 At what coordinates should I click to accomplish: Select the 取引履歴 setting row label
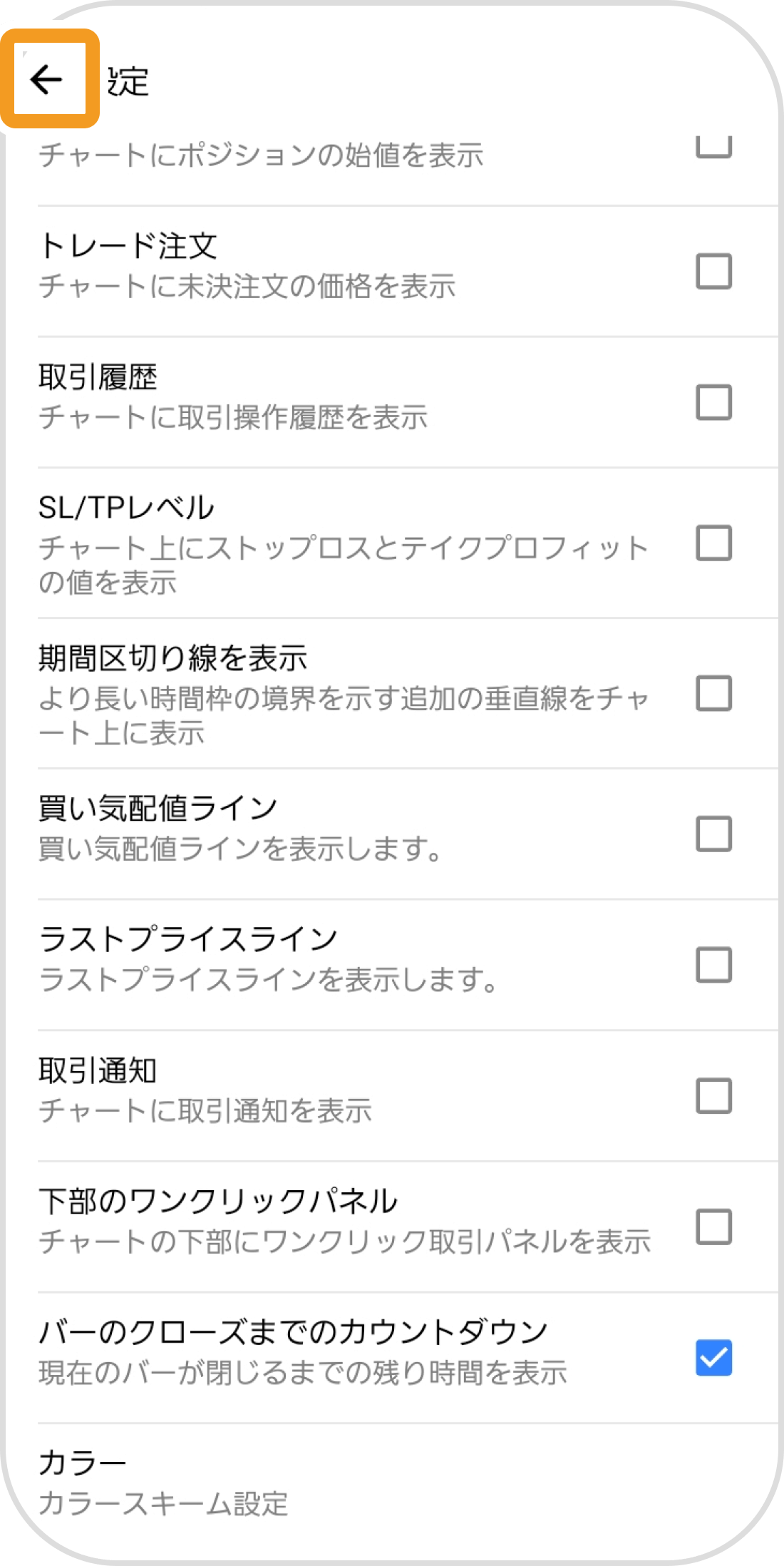pyautogui.click(x=98, y=377)
